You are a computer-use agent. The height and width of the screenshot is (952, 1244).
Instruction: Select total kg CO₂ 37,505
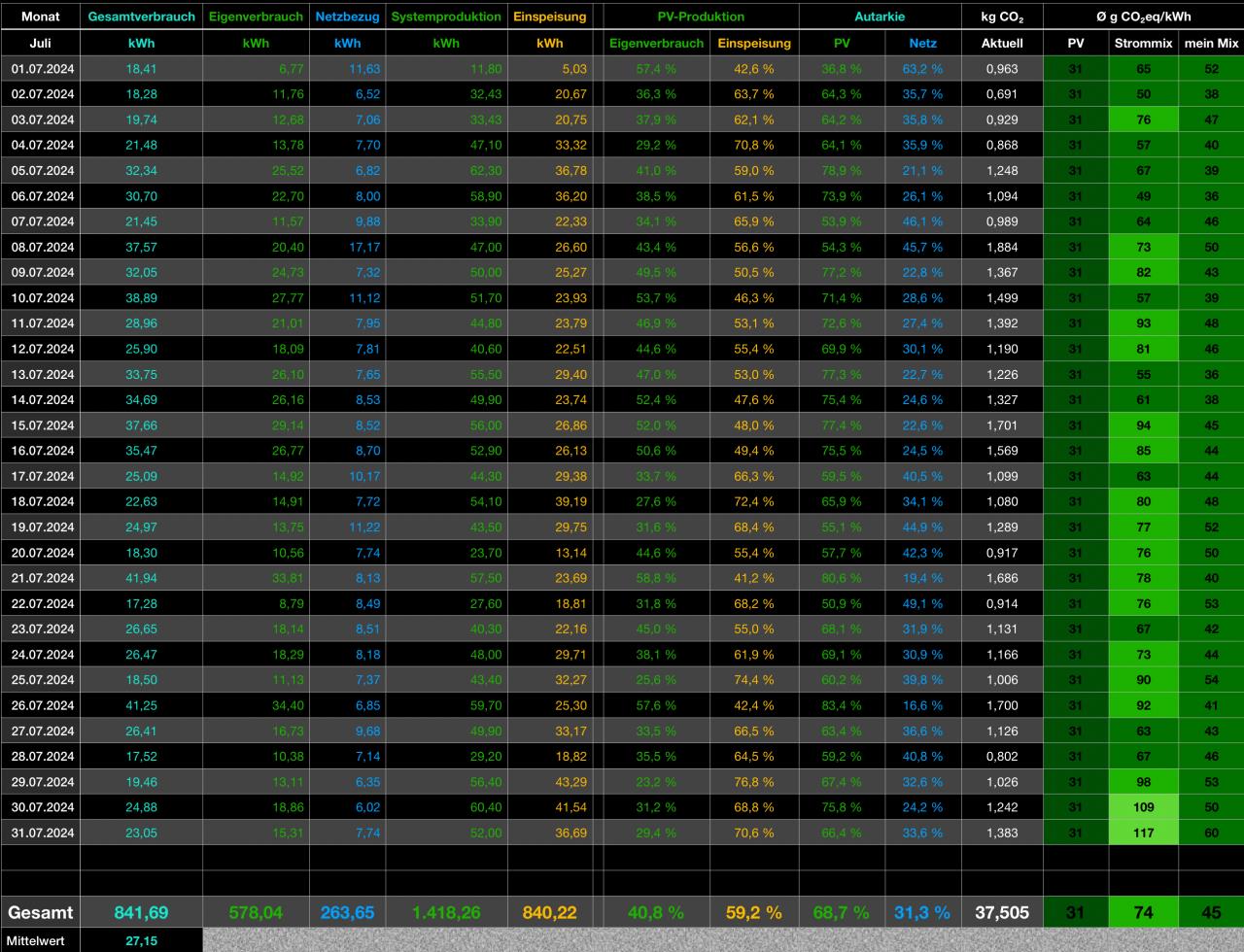[x=1001, y=912]
